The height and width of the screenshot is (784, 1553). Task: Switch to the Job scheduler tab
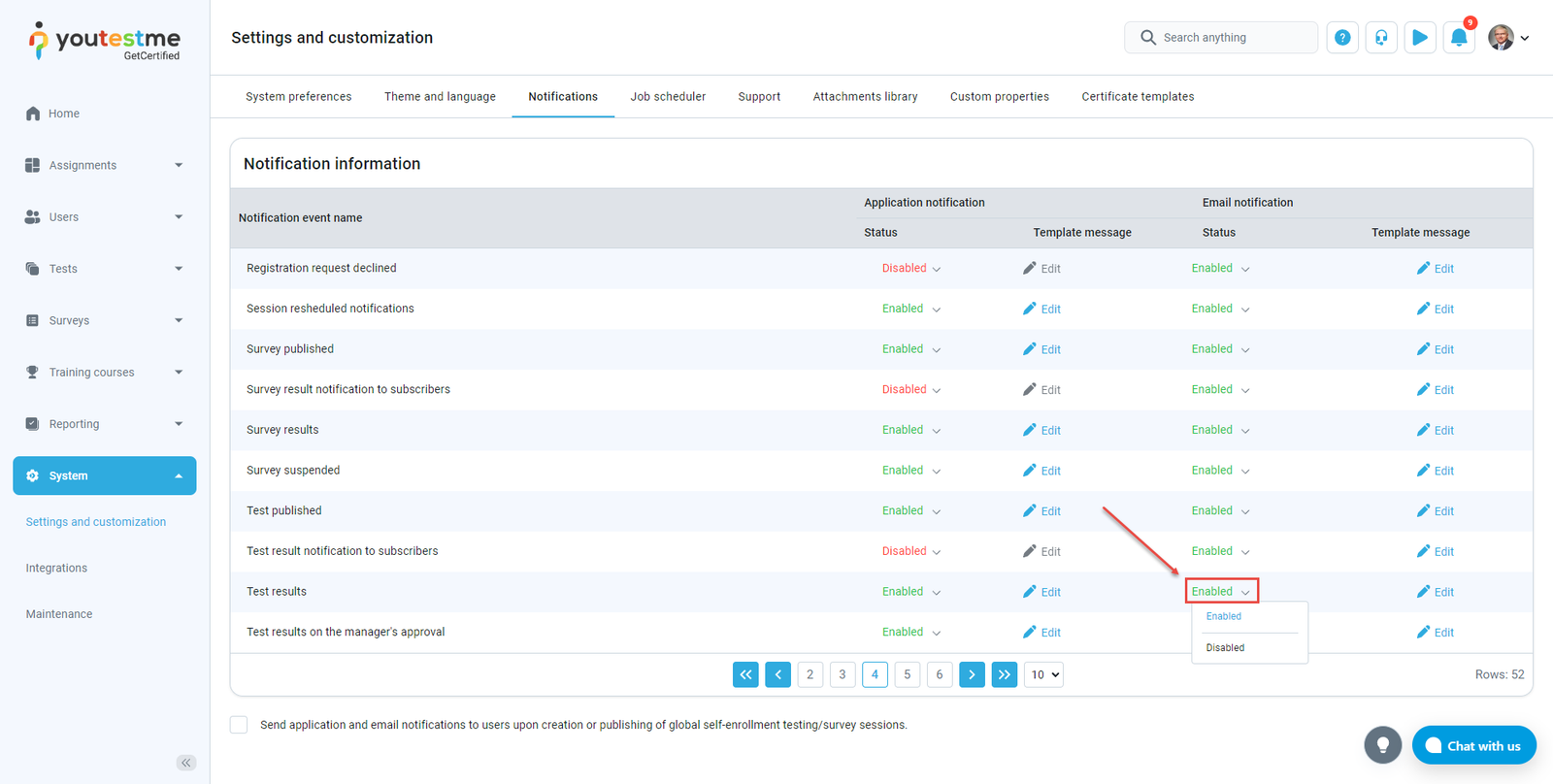(668, 97)
